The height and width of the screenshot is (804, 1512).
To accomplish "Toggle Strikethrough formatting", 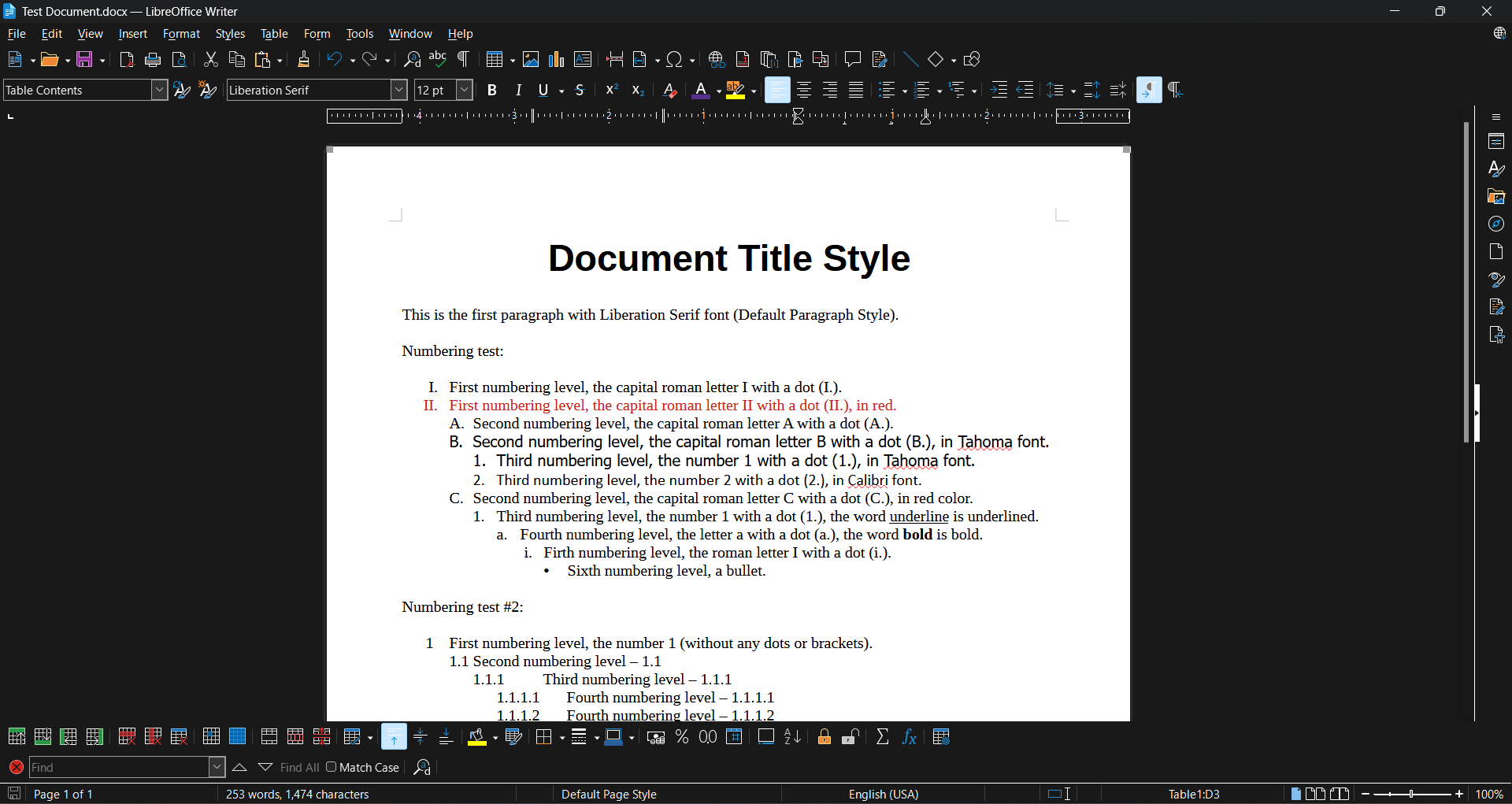I will [580, 91].
